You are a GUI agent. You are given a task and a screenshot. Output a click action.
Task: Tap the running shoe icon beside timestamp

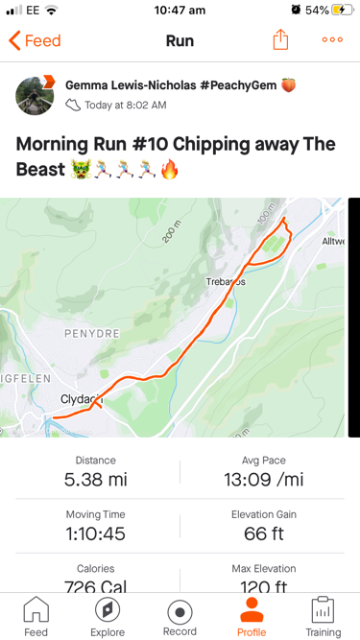pyautogui.click(x=73, y=105)
